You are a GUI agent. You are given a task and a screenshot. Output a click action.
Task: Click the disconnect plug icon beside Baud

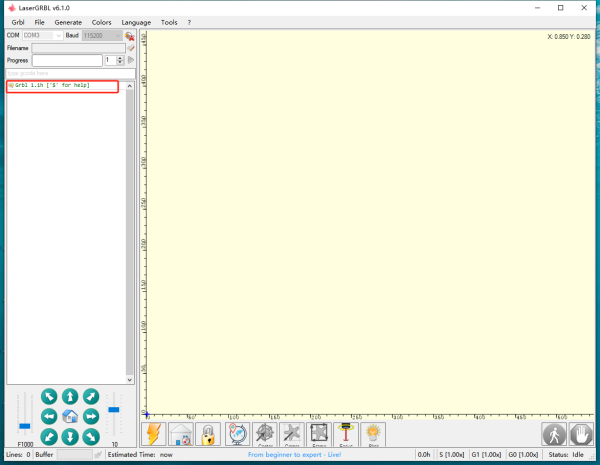(x=130, y=35)
